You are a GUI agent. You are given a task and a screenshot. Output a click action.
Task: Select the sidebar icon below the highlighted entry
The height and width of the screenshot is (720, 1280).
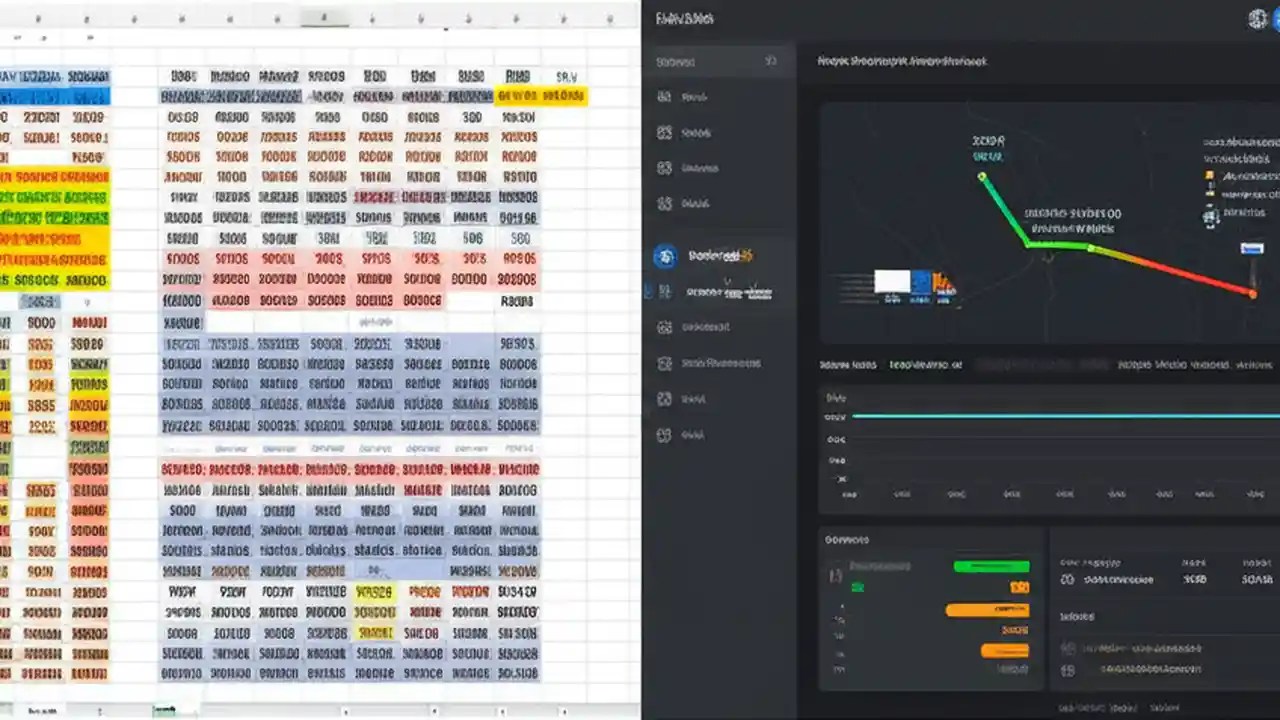pyautogui.click(x=663, y=292)
